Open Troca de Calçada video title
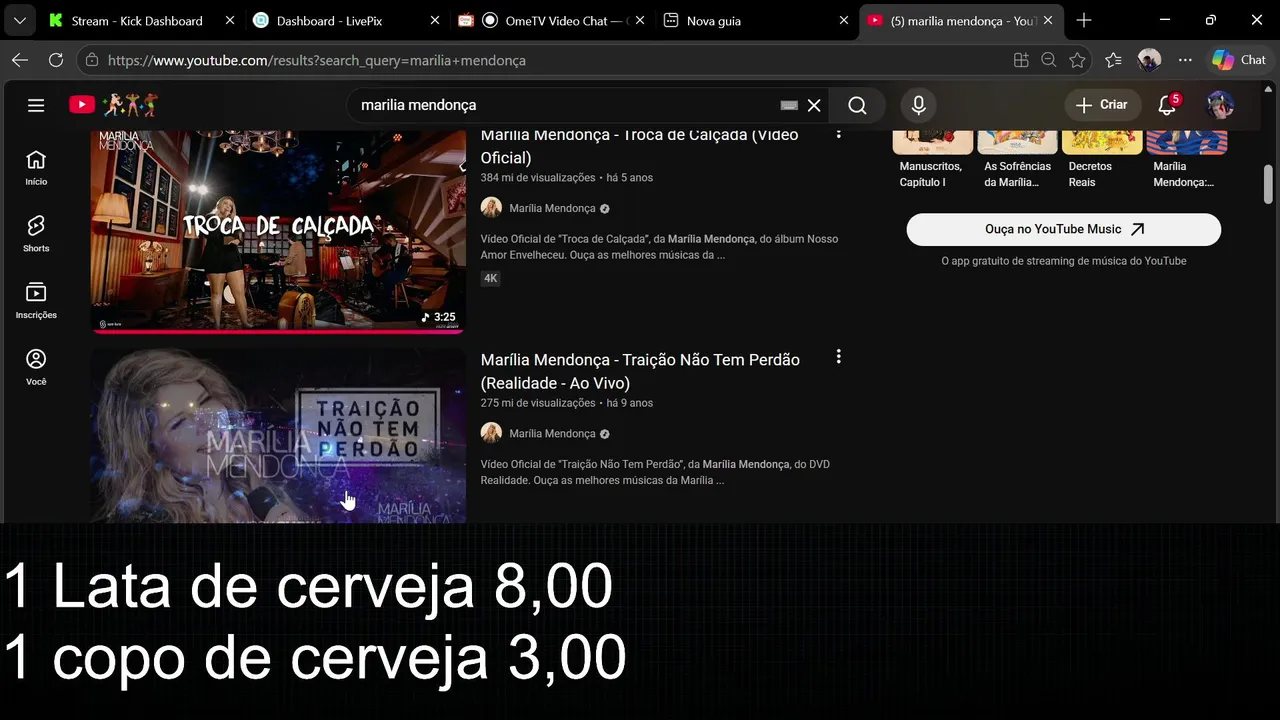This screenshot has height=720, width=1280. 639,146
